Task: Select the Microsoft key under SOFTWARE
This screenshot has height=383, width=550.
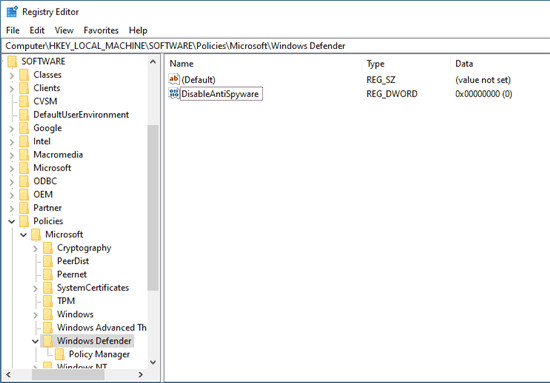Action: (x=52, y=168)
